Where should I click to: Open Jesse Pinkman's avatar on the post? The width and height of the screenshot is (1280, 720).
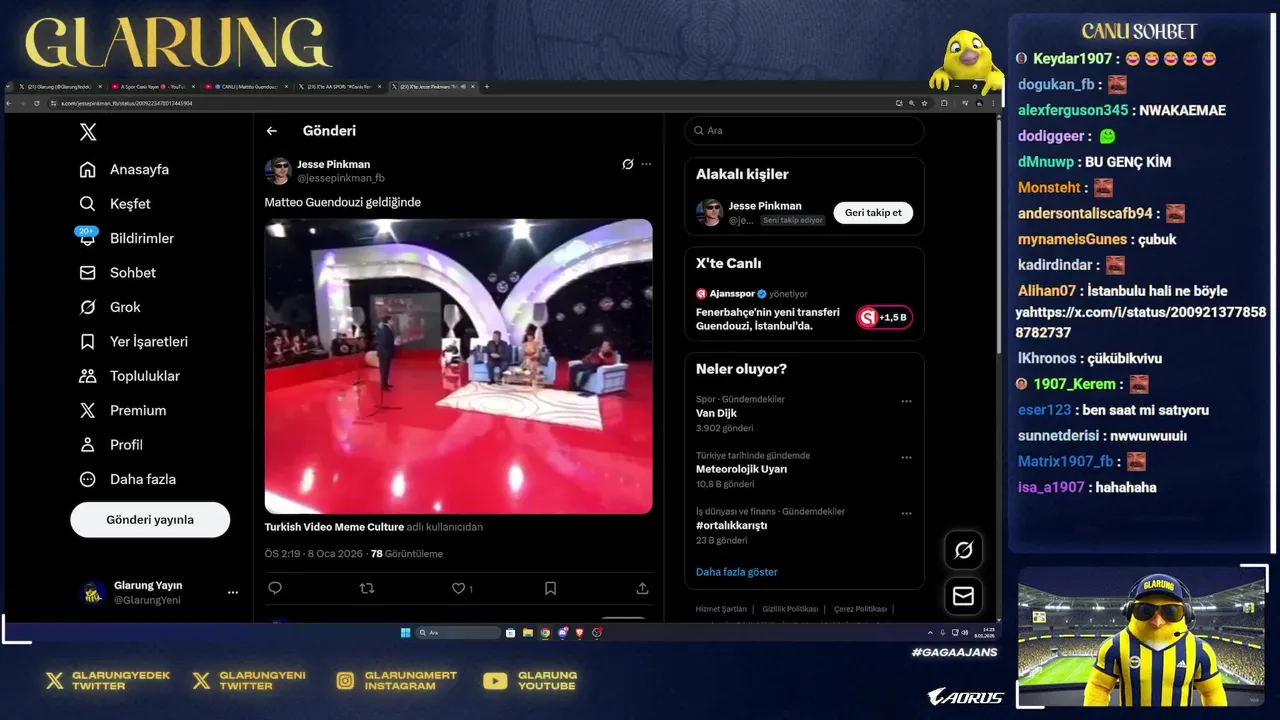(278, 171)
